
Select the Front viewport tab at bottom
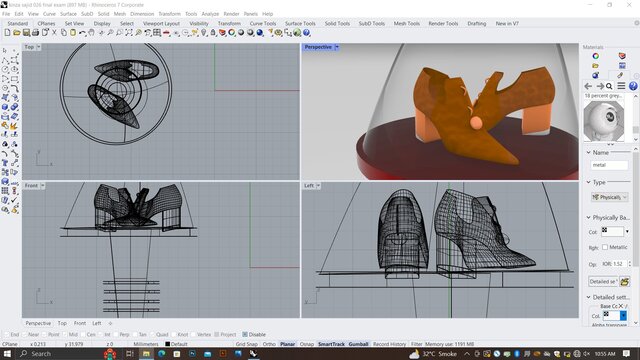80,323
